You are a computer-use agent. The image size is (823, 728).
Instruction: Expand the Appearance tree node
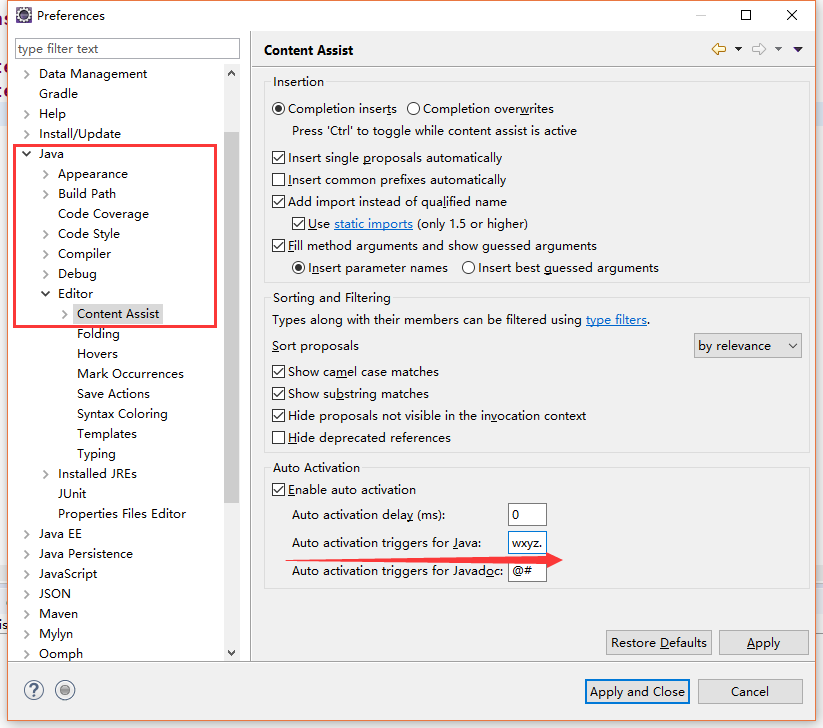coord(46,174)
